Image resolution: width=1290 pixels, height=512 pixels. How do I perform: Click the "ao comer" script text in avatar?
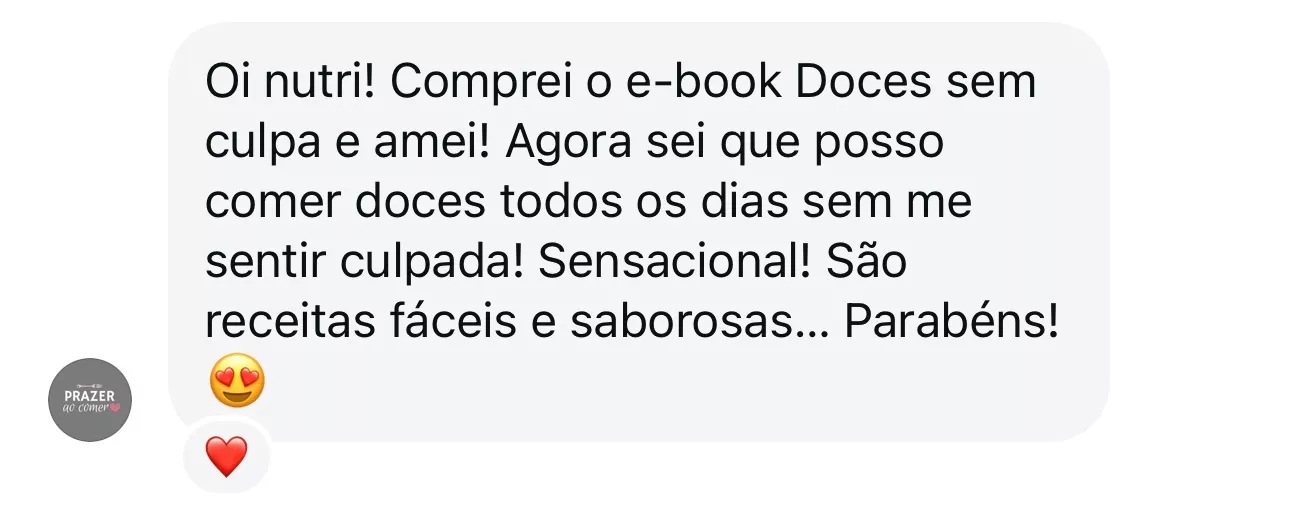85,408
